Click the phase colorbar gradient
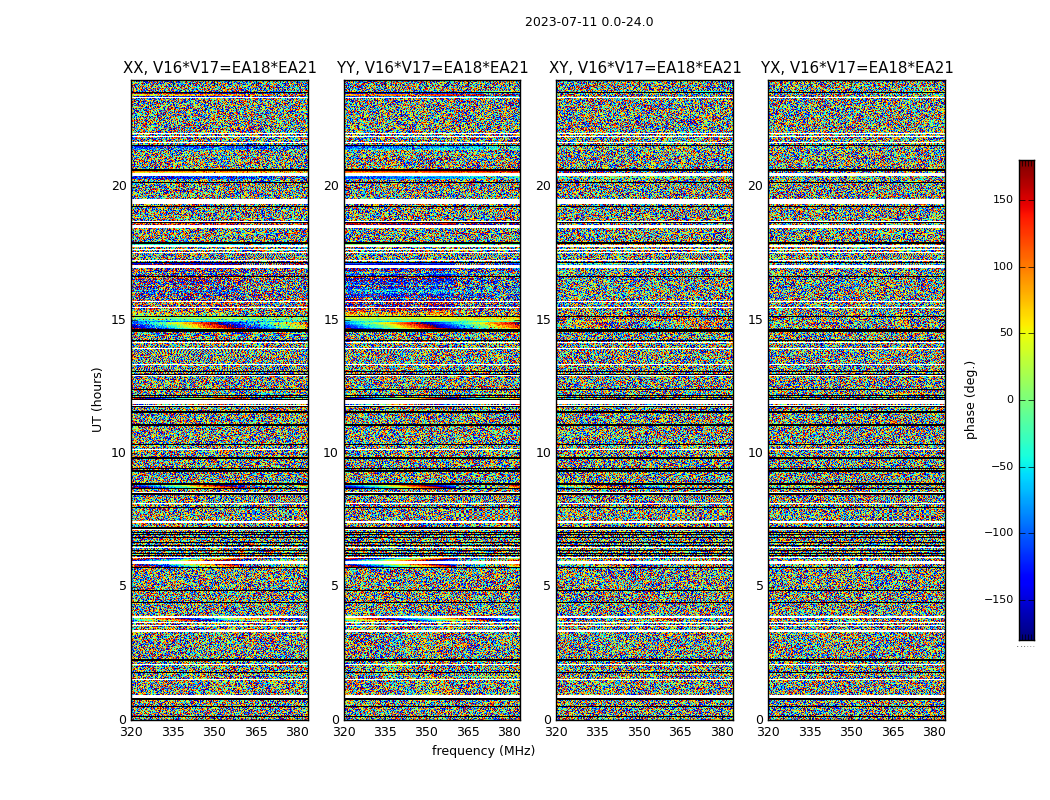The width and height of the screenshot is (1050, 800). click(x=1027, y=400)
